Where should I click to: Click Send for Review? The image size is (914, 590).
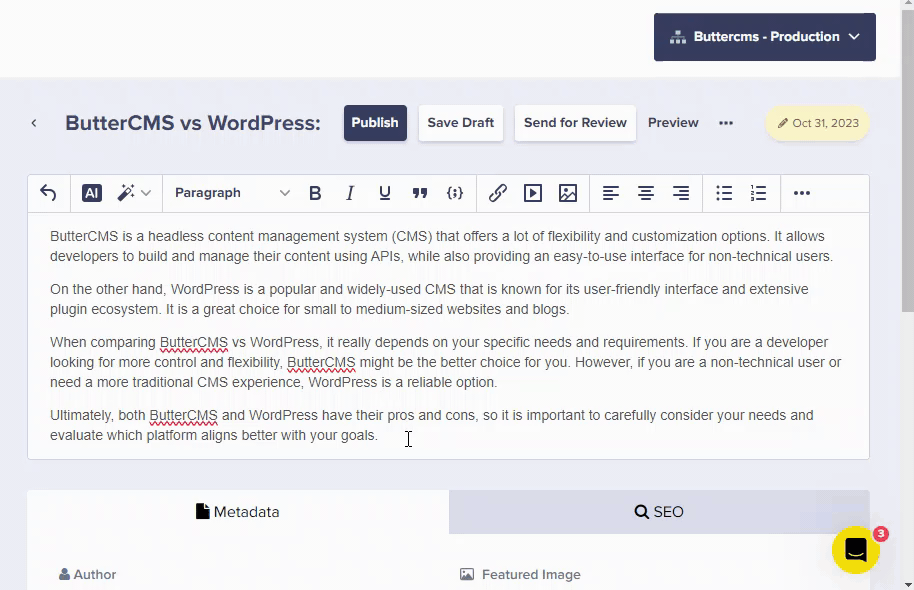coord(575,123)
